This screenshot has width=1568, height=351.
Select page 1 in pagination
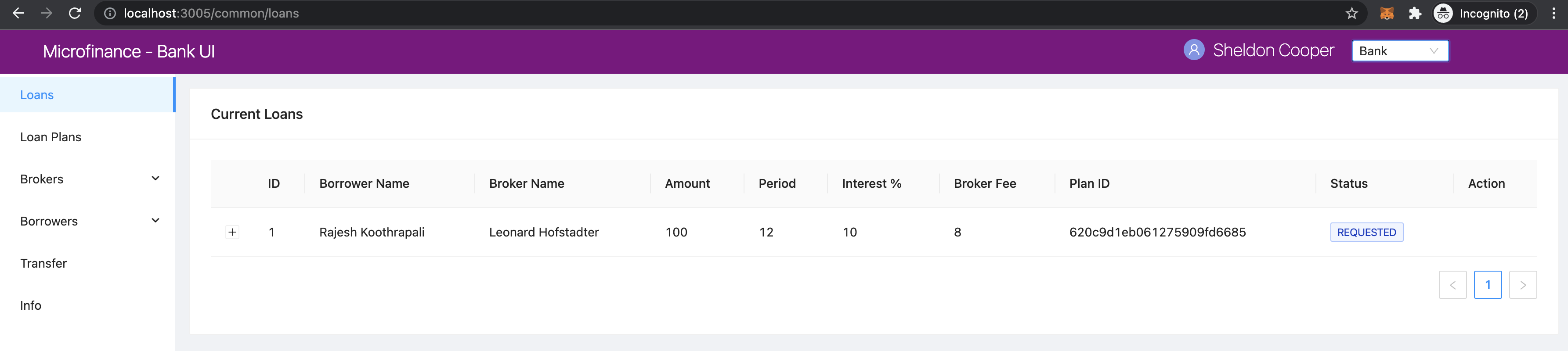1487,285
